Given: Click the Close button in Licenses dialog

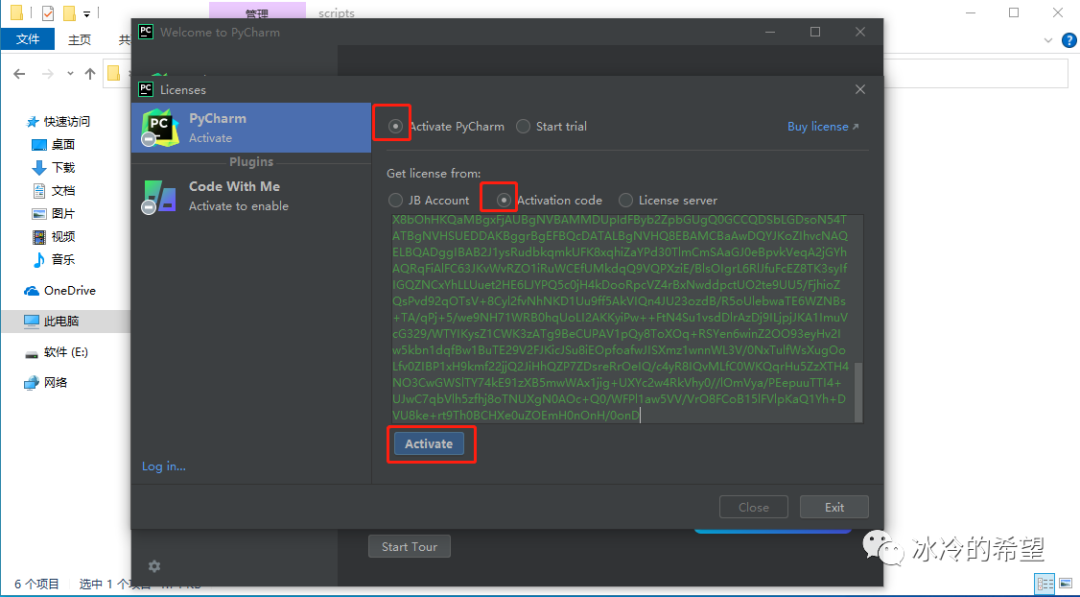Looking at the screenshot, I should [x=754, y=507].
